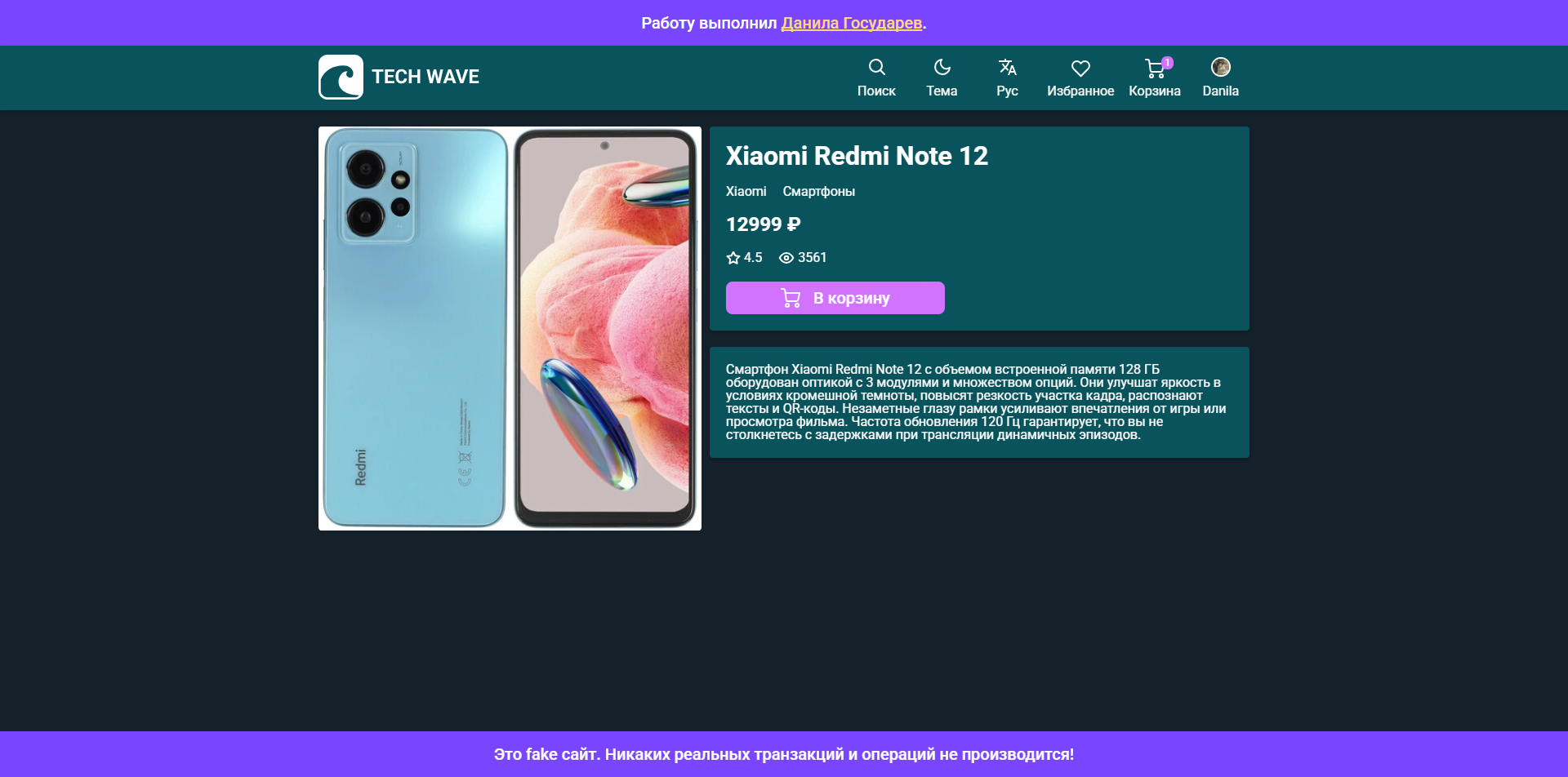1568x777 pixels.
Task: Click the star rating icon
Action: click(733, 258)
